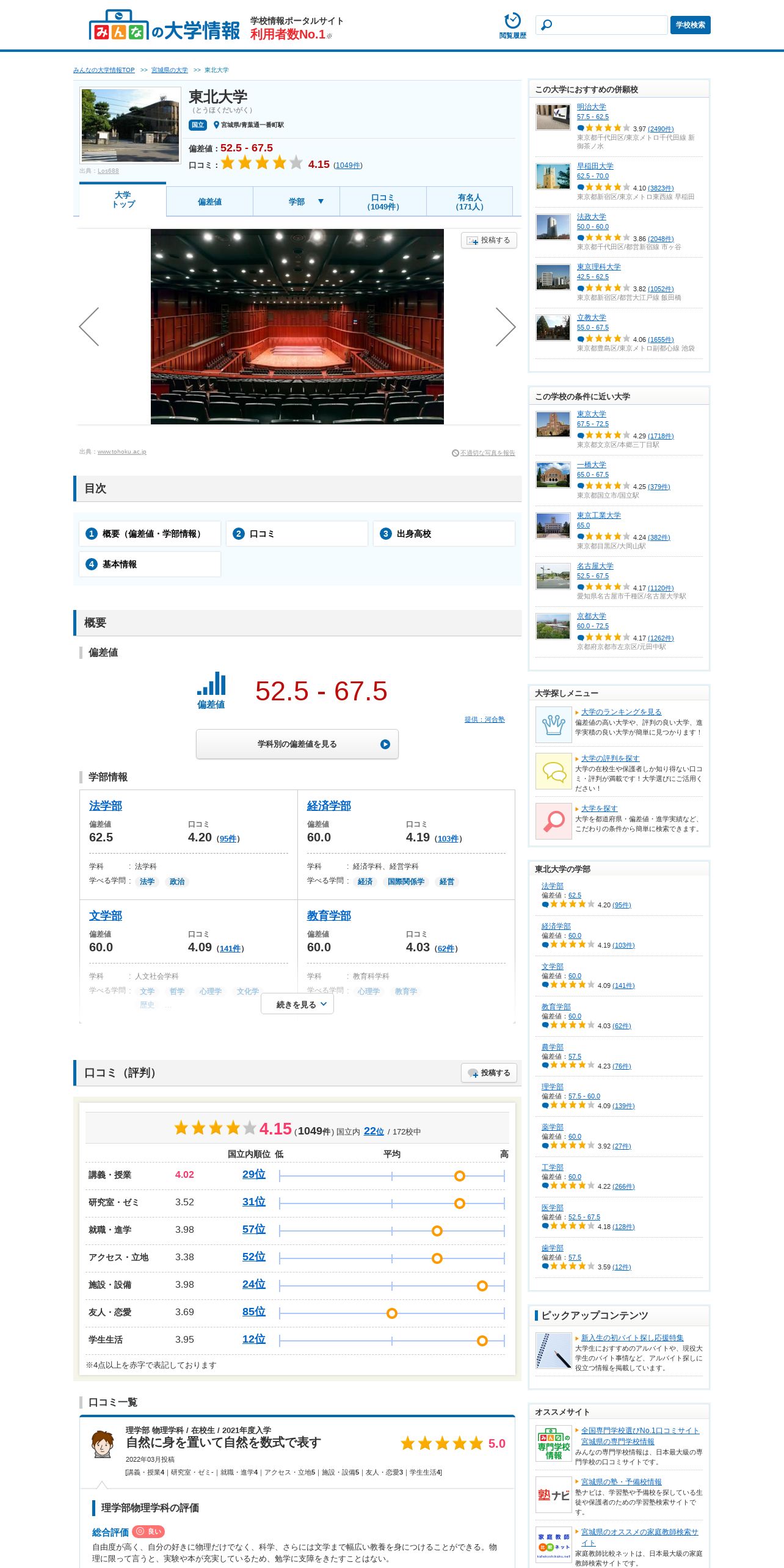Show the previous campus photo with left arrow
The width and height of the screenshot is (784, 1568).
click(89, 327)
